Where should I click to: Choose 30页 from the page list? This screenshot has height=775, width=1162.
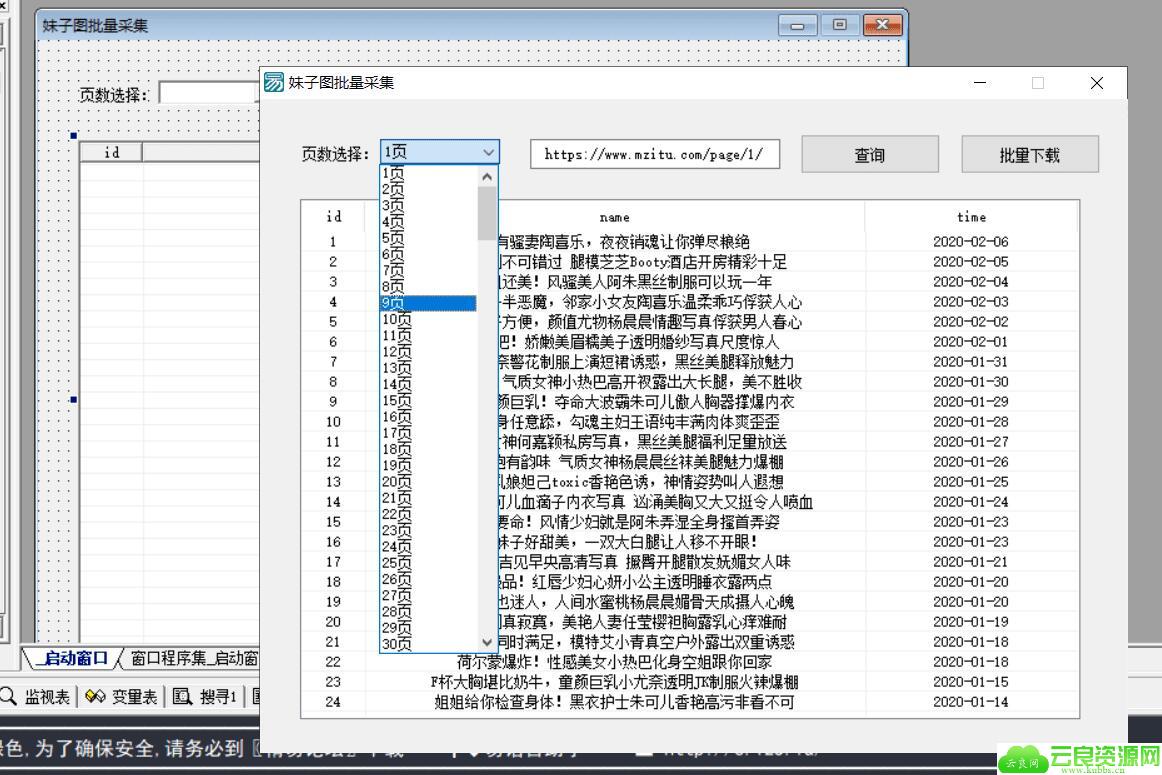[x=428, y=644]
